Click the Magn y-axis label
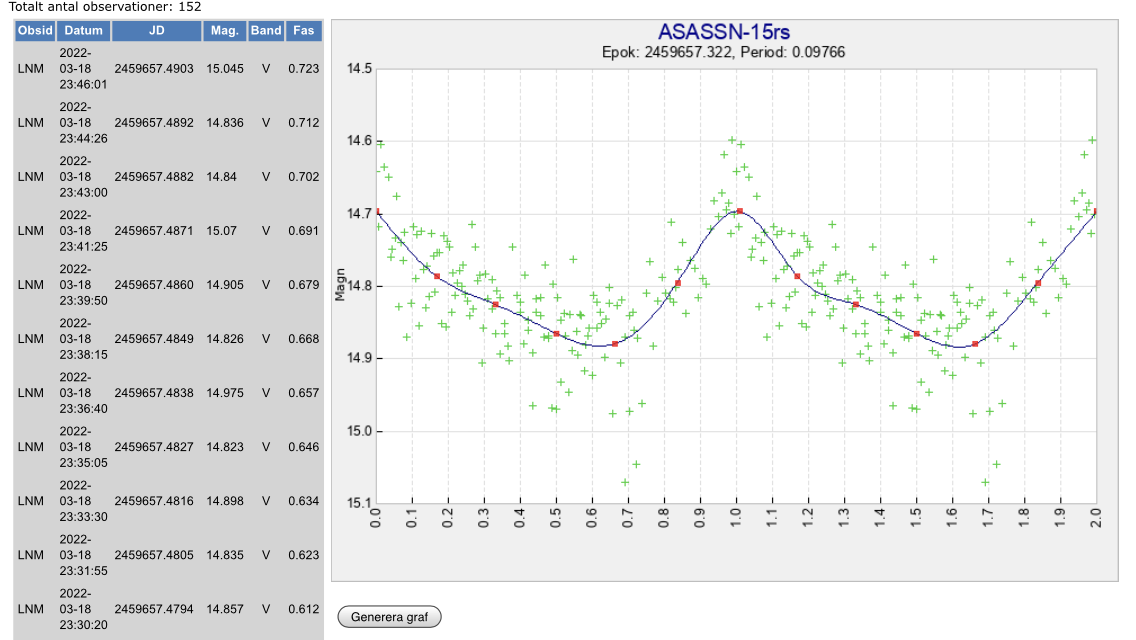Viewport: 1136px width, 640px height. click(340, 286)
